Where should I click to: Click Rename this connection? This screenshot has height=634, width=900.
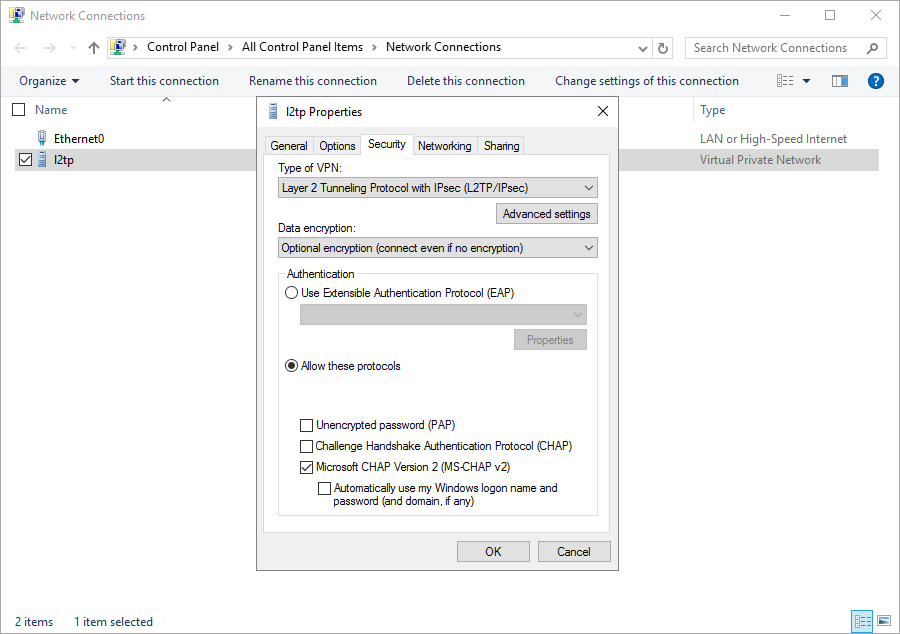[x=313, y=81]
